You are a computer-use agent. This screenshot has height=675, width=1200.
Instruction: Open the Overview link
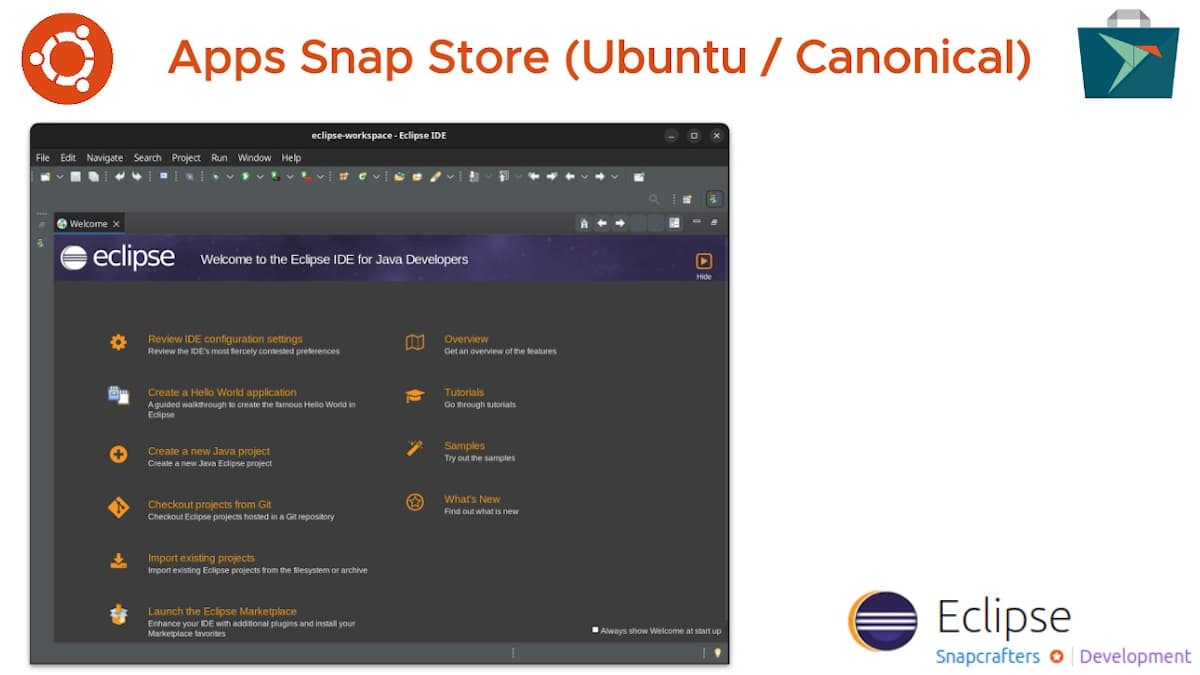[x=466, y=339]
